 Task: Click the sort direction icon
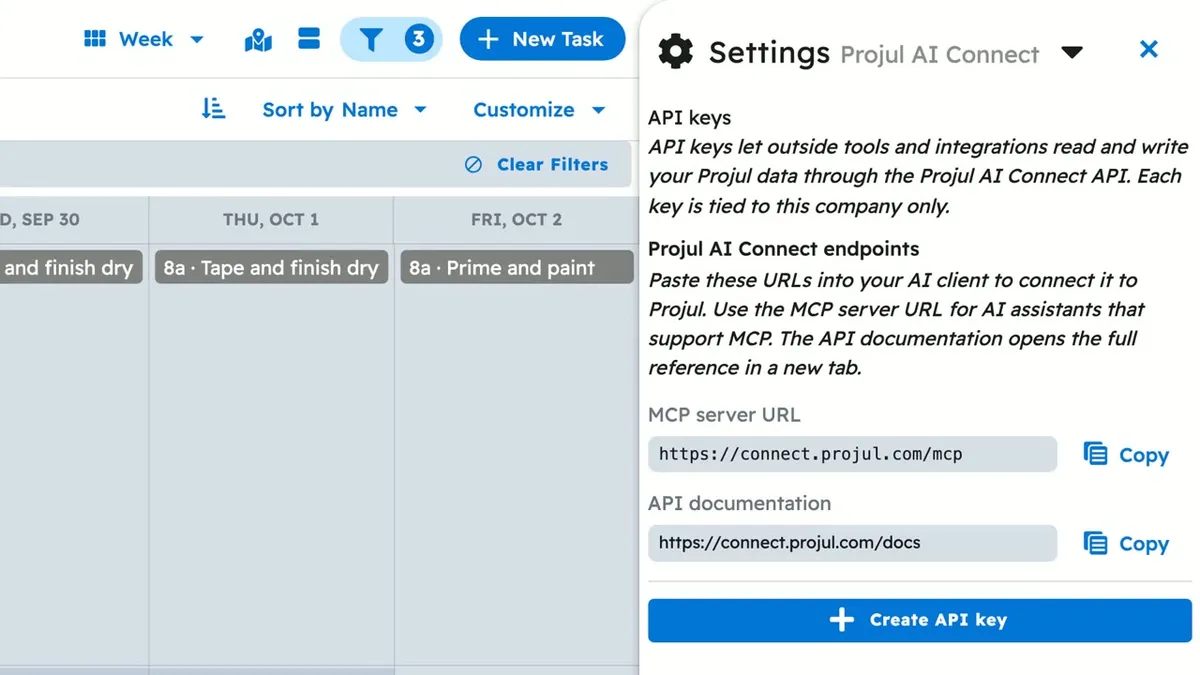(213, 109)
